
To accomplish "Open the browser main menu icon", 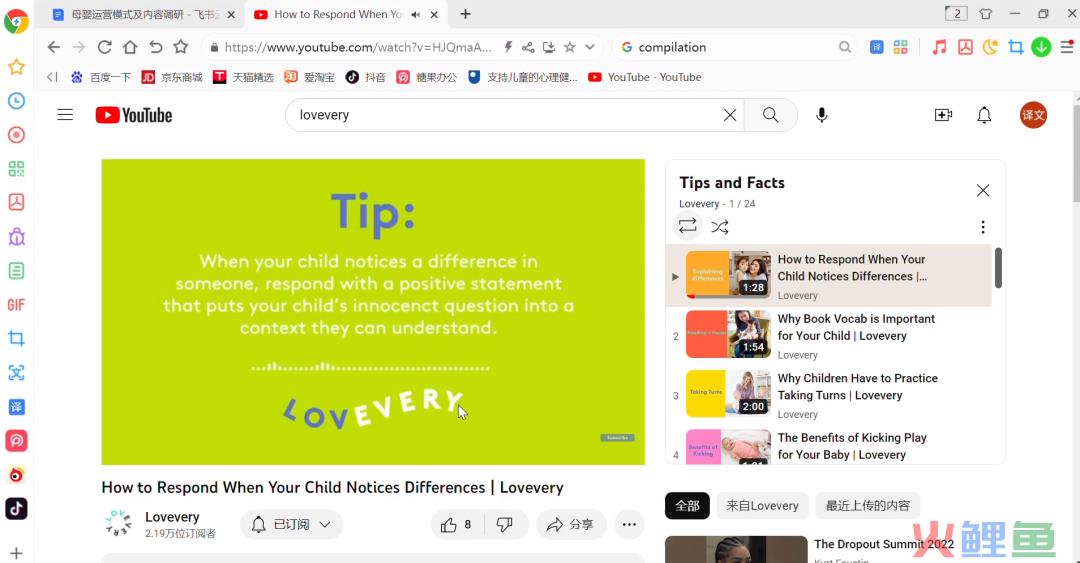I will coord(1067,47).
